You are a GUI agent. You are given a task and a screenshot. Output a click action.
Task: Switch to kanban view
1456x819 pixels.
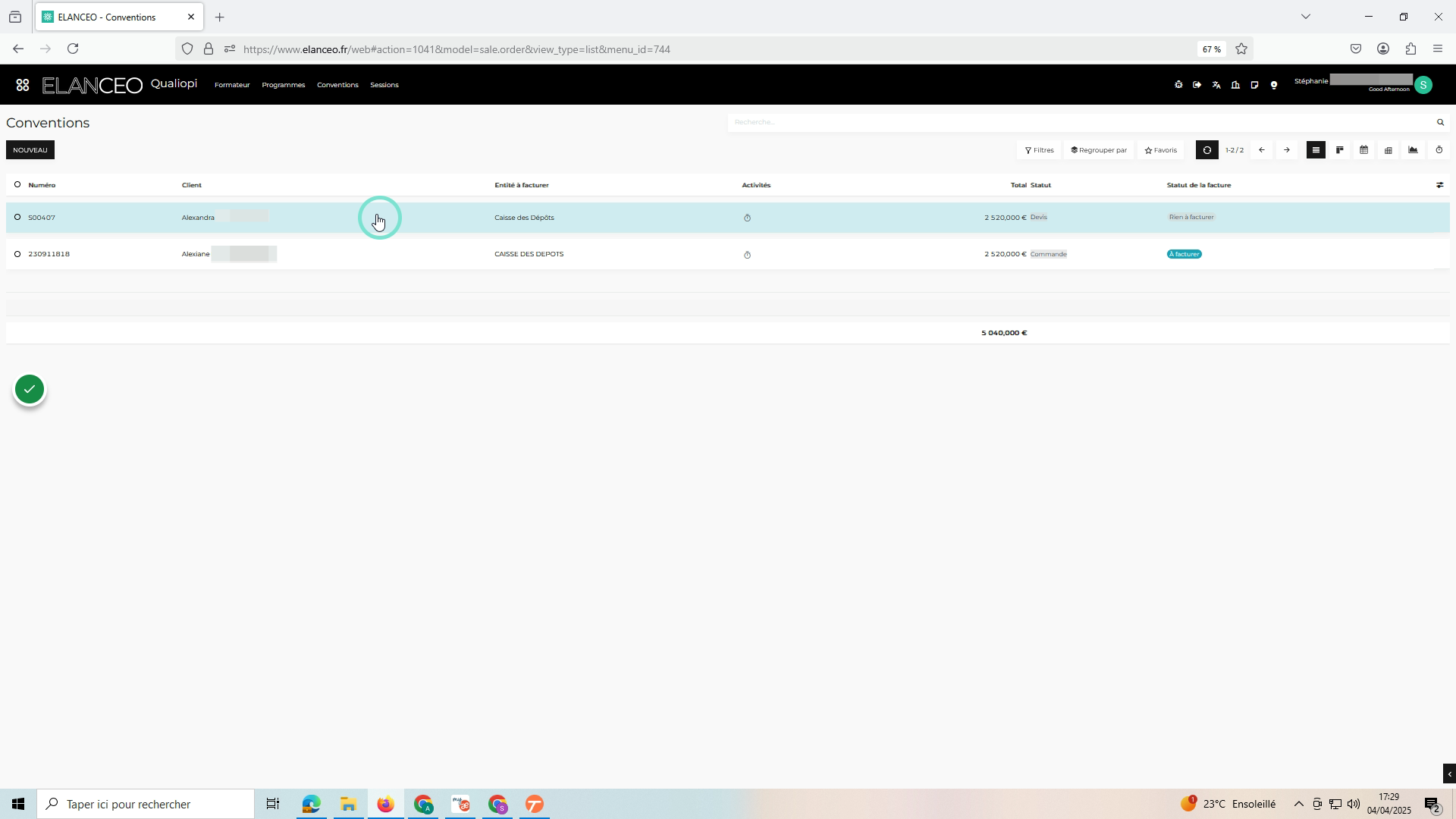click(x=1340, y=150)
